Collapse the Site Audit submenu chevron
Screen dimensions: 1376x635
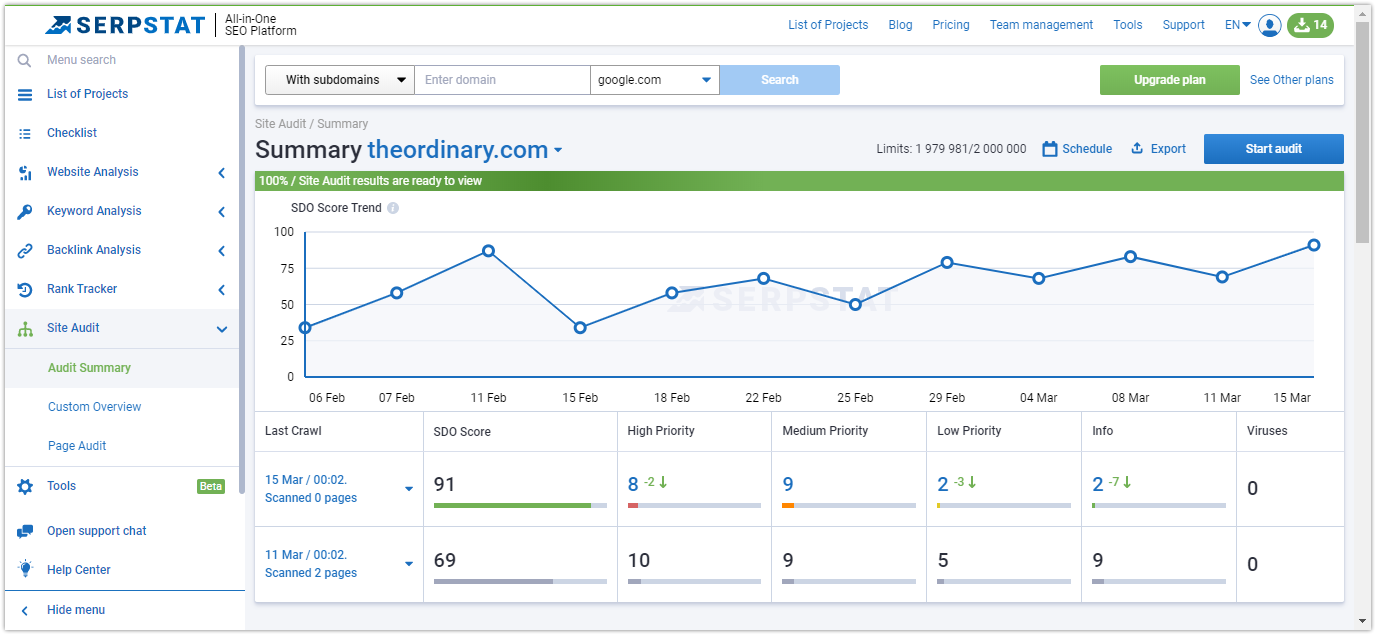click(x=222, y=328)
